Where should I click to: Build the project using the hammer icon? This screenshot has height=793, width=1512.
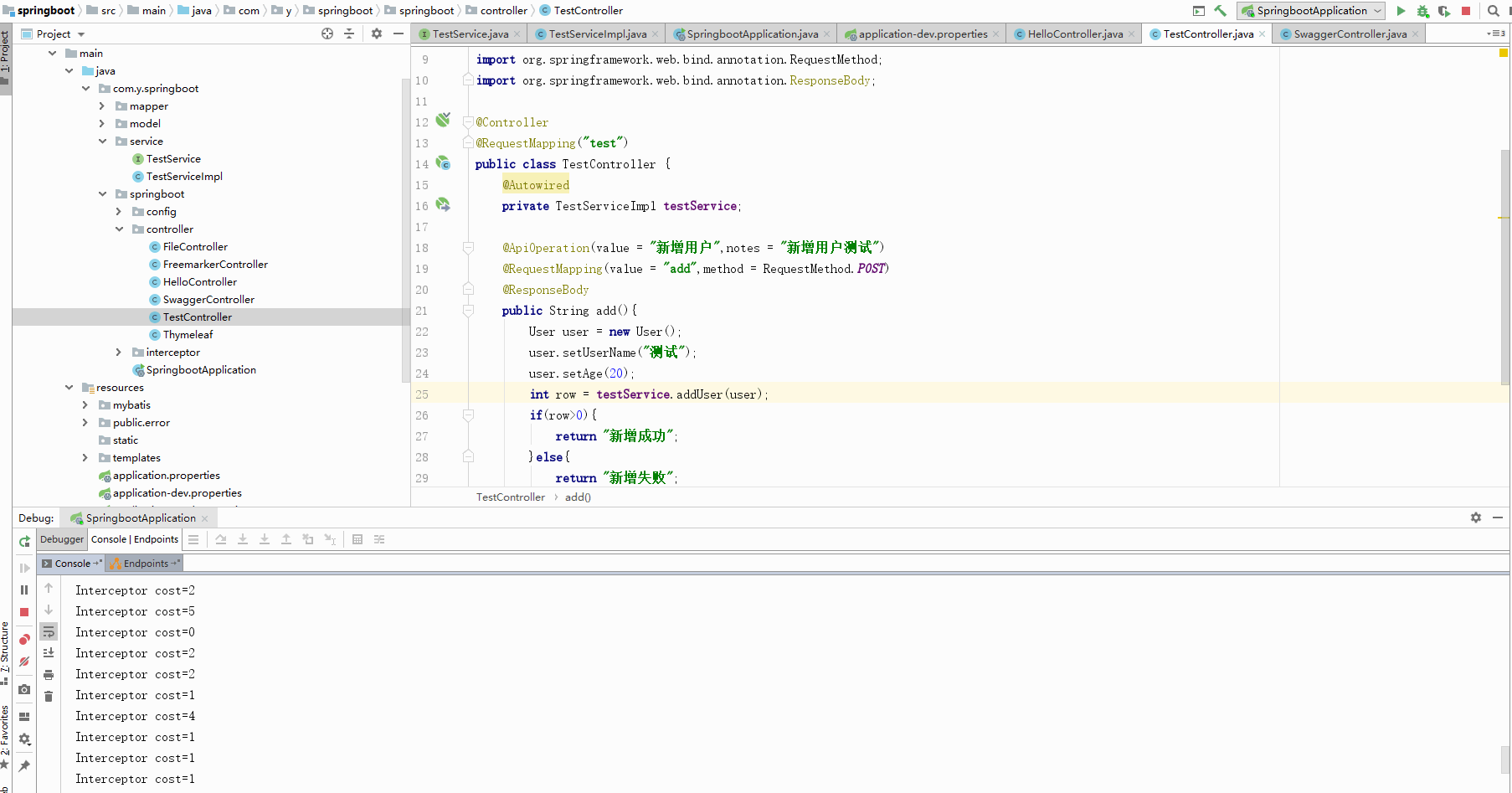pos(1220,10)
